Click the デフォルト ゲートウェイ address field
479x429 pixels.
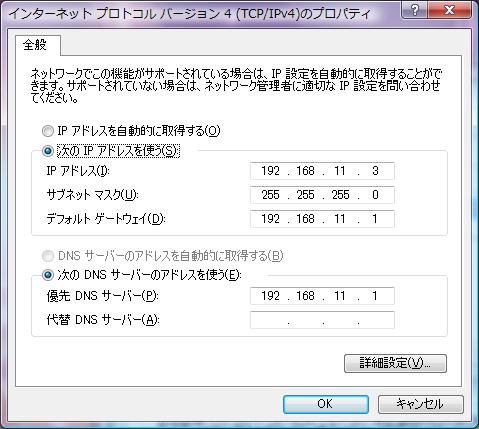(322, 219)
